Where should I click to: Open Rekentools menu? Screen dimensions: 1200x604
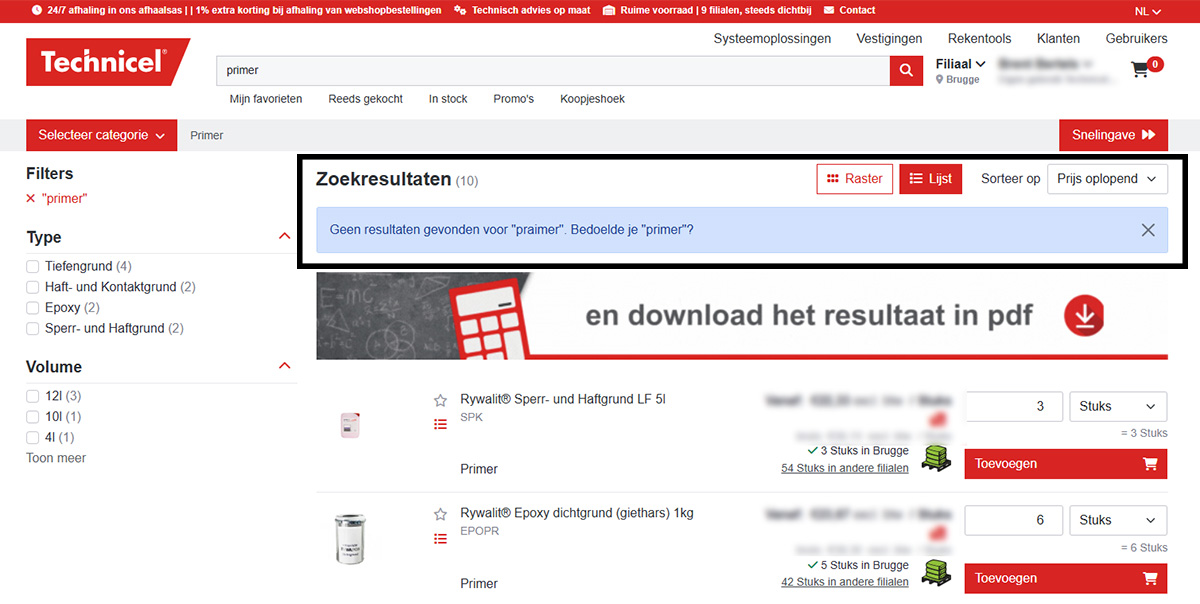pyautogui.click(x=980, y=39)
